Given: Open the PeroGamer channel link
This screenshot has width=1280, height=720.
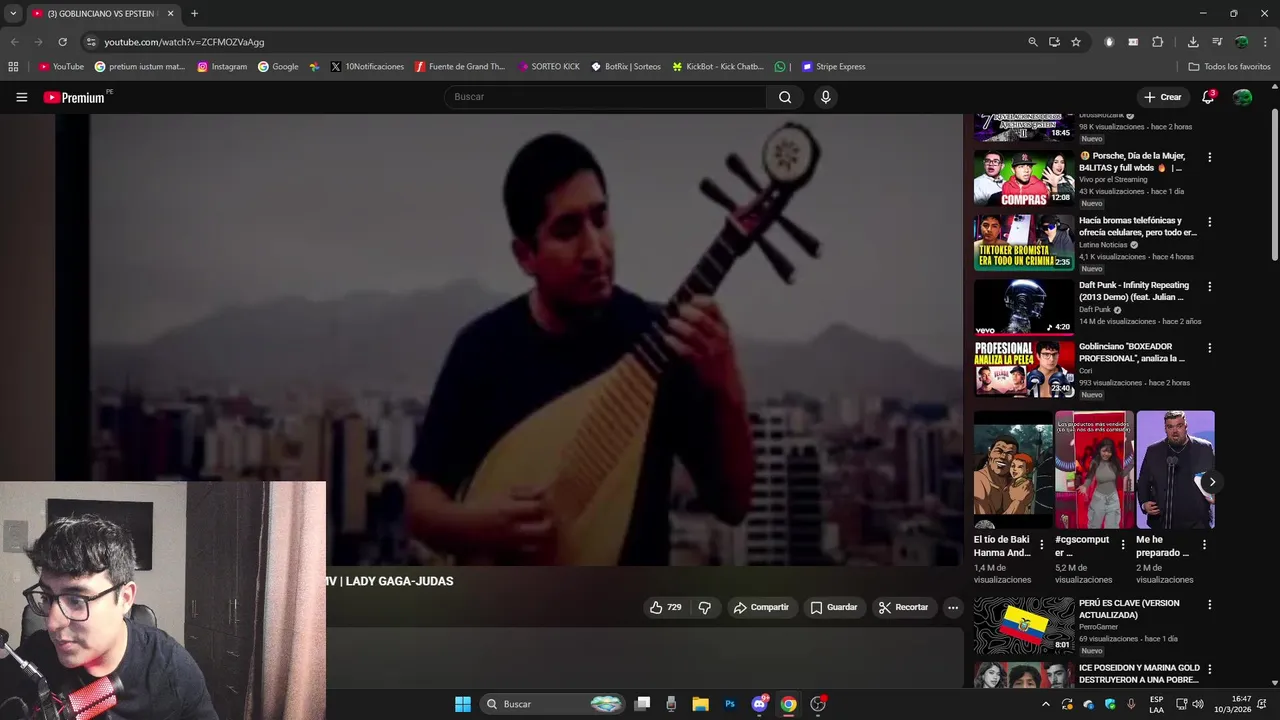Looking at the screenshot, I should [1100, 627].
